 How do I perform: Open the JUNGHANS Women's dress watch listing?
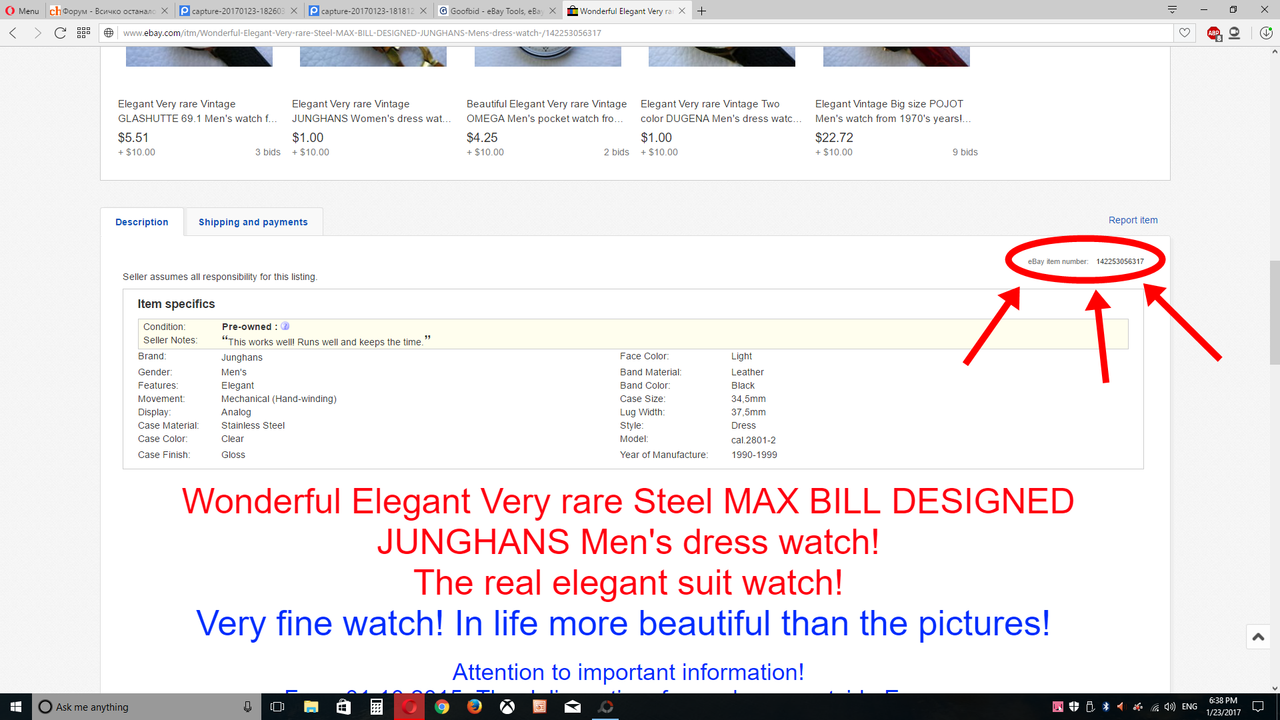(x=371, y=111)
